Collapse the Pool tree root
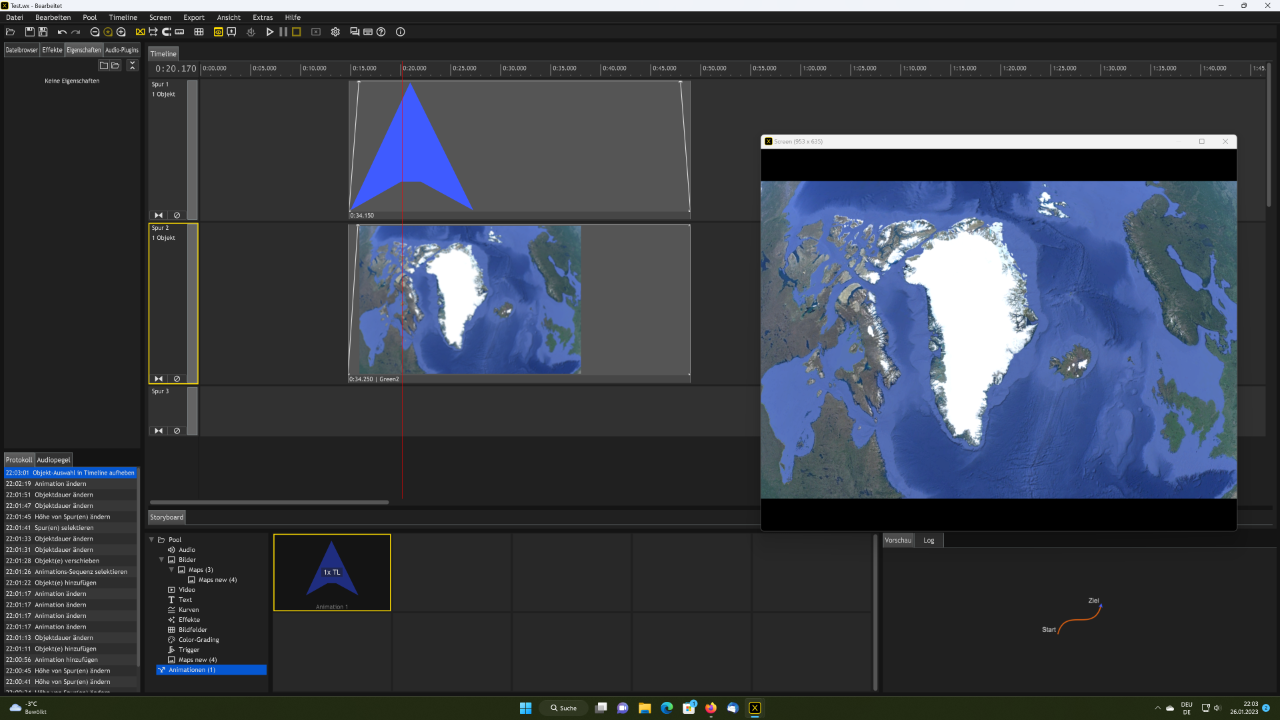Viewport: 1280px width, 720px height. tap(152, 539)
